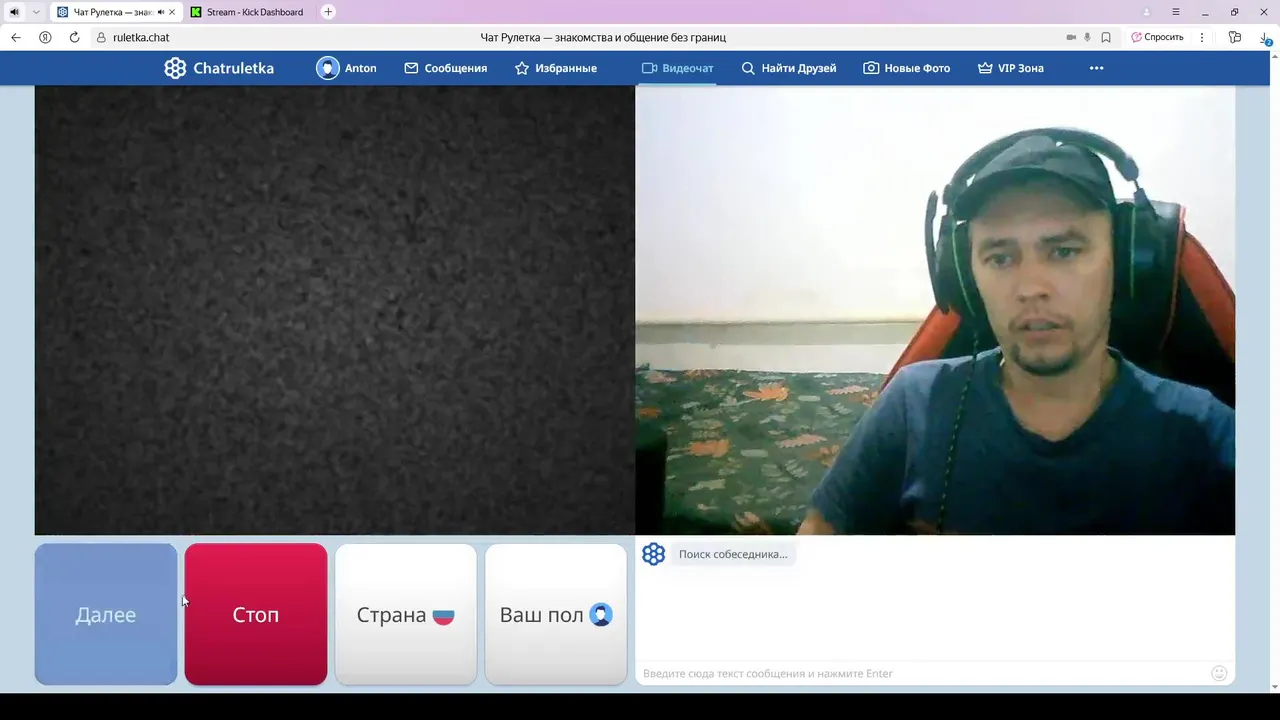Open the Yandex home button
Image resolution: width=1280 pixels, height=720 pixels.
pos(45,37)
